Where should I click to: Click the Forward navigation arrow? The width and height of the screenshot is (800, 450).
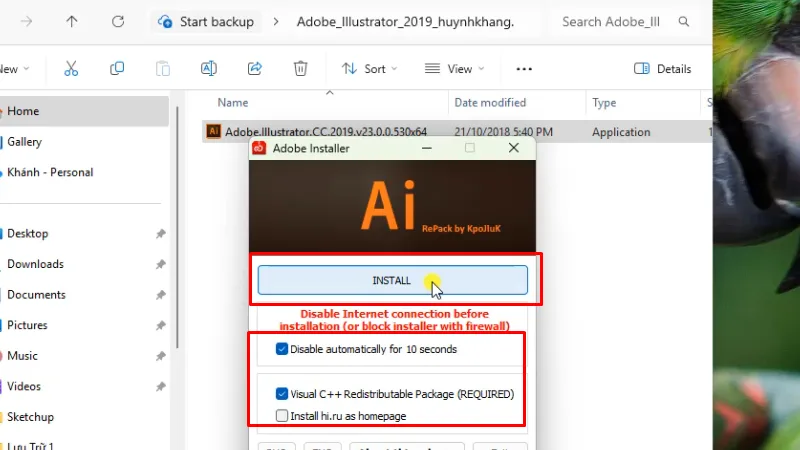pyautogui.click(x=27, y=21)
